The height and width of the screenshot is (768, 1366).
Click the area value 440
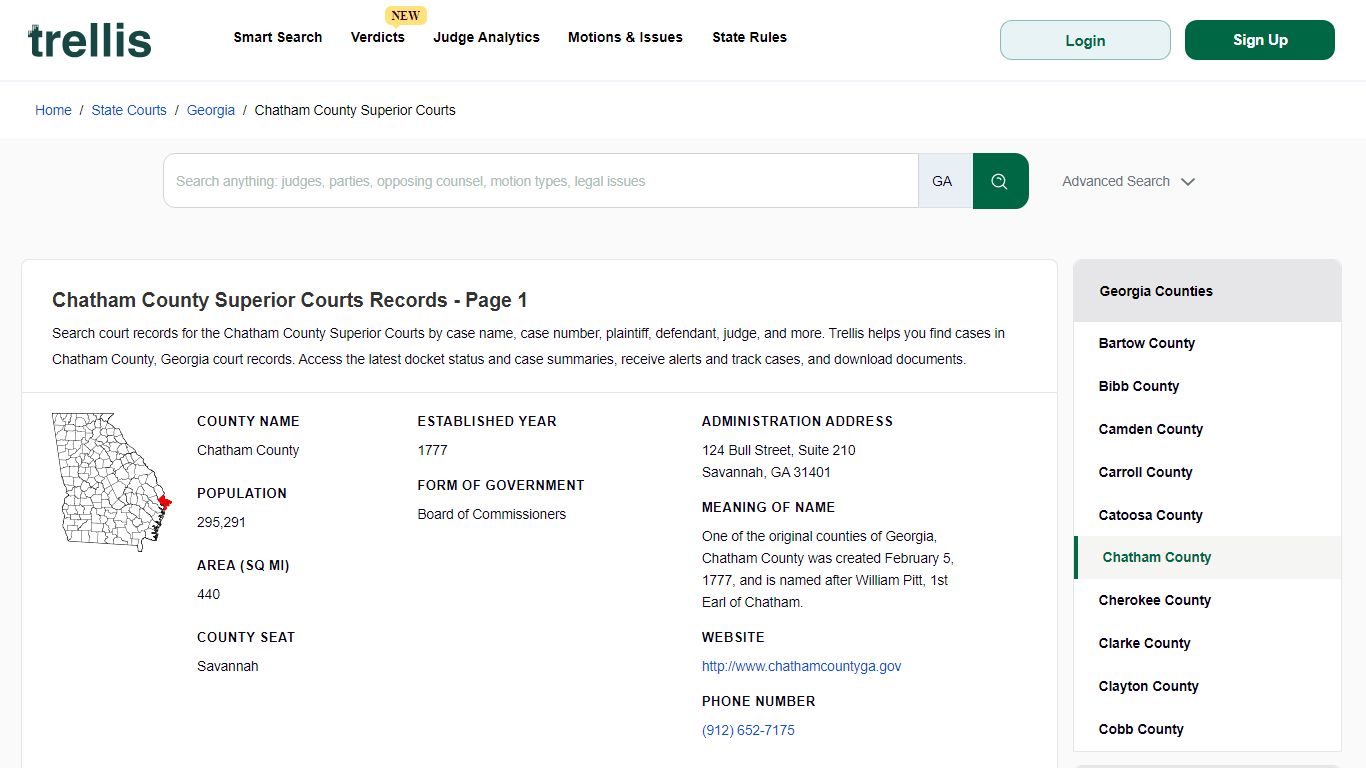coord(208,594)
